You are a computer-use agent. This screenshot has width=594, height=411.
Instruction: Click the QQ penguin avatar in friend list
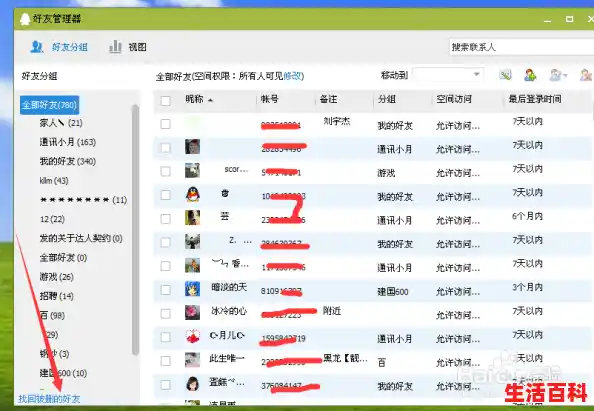tap(192, 195)
